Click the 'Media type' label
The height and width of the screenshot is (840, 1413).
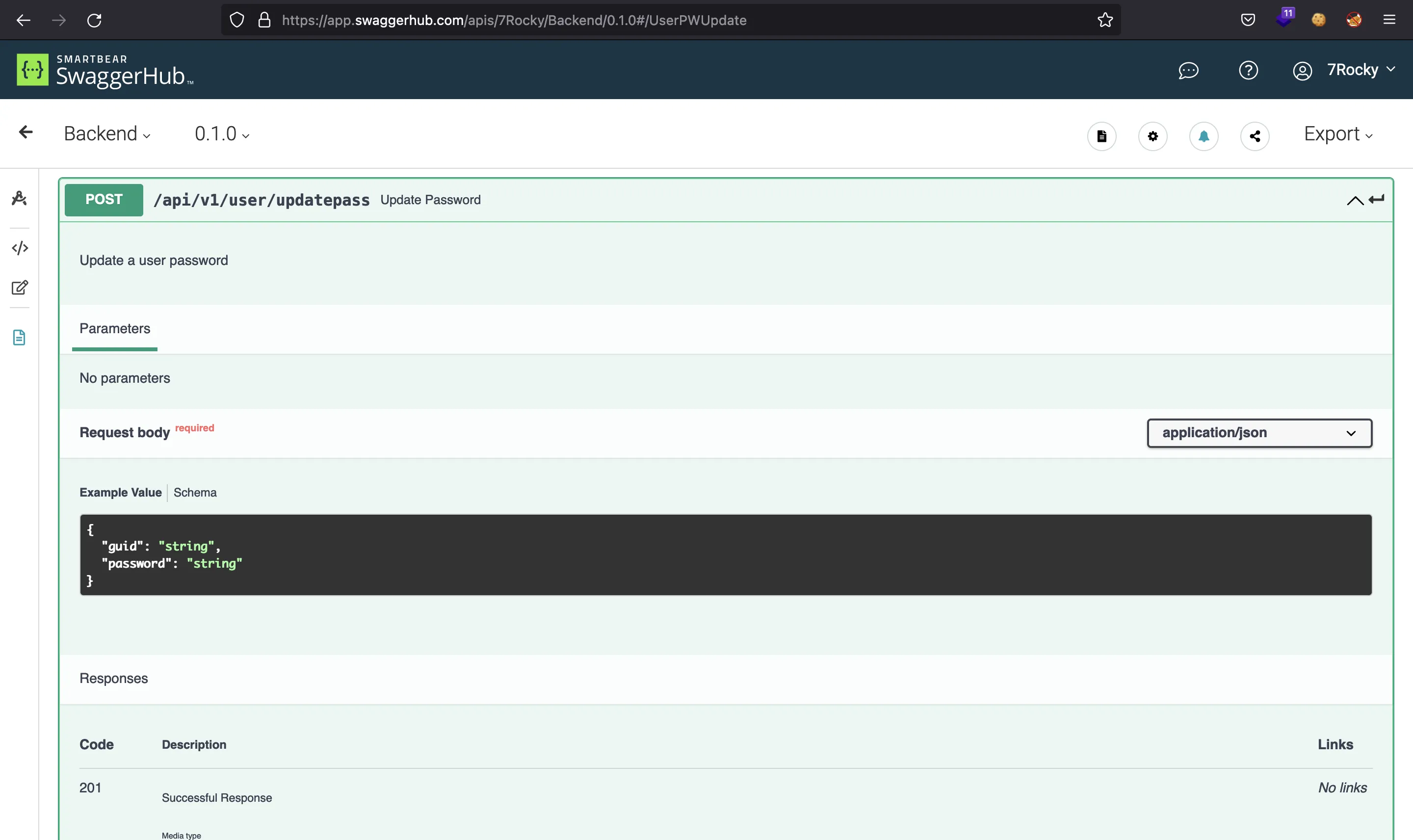(x=181, y=836)
